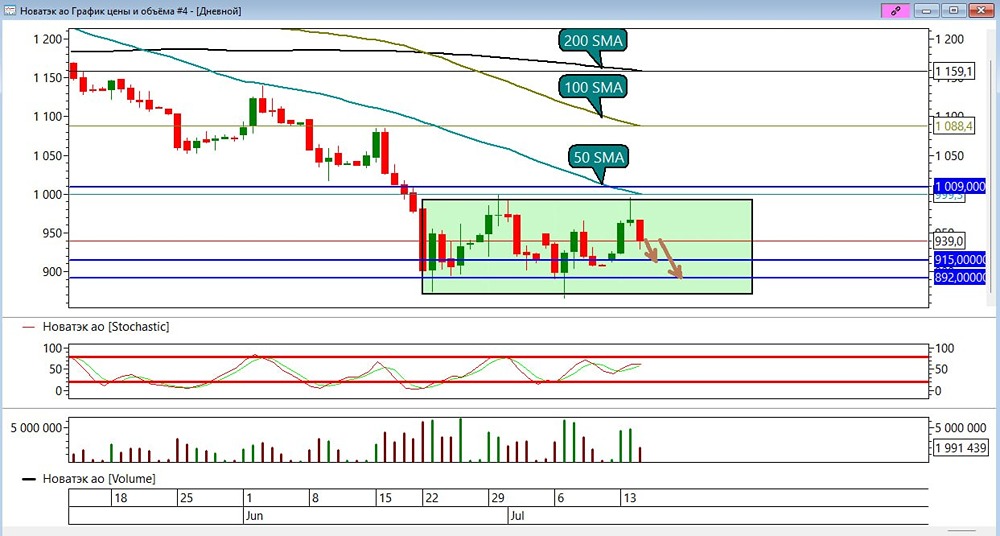Click the chart window icon at top-left
This screenshot has height=536, width=1000.
[10, 11]
